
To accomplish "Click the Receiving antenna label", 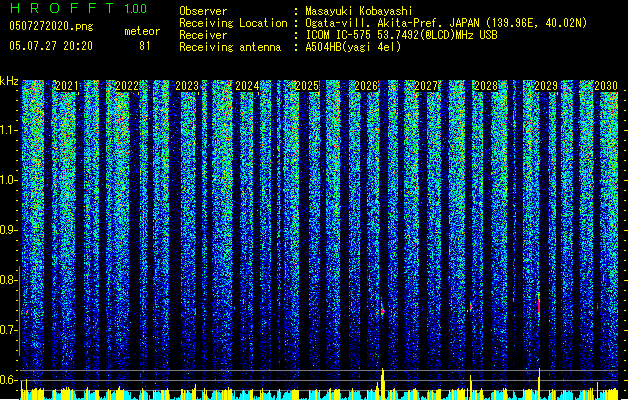I will pyautogui.click(x=230, y=47).
